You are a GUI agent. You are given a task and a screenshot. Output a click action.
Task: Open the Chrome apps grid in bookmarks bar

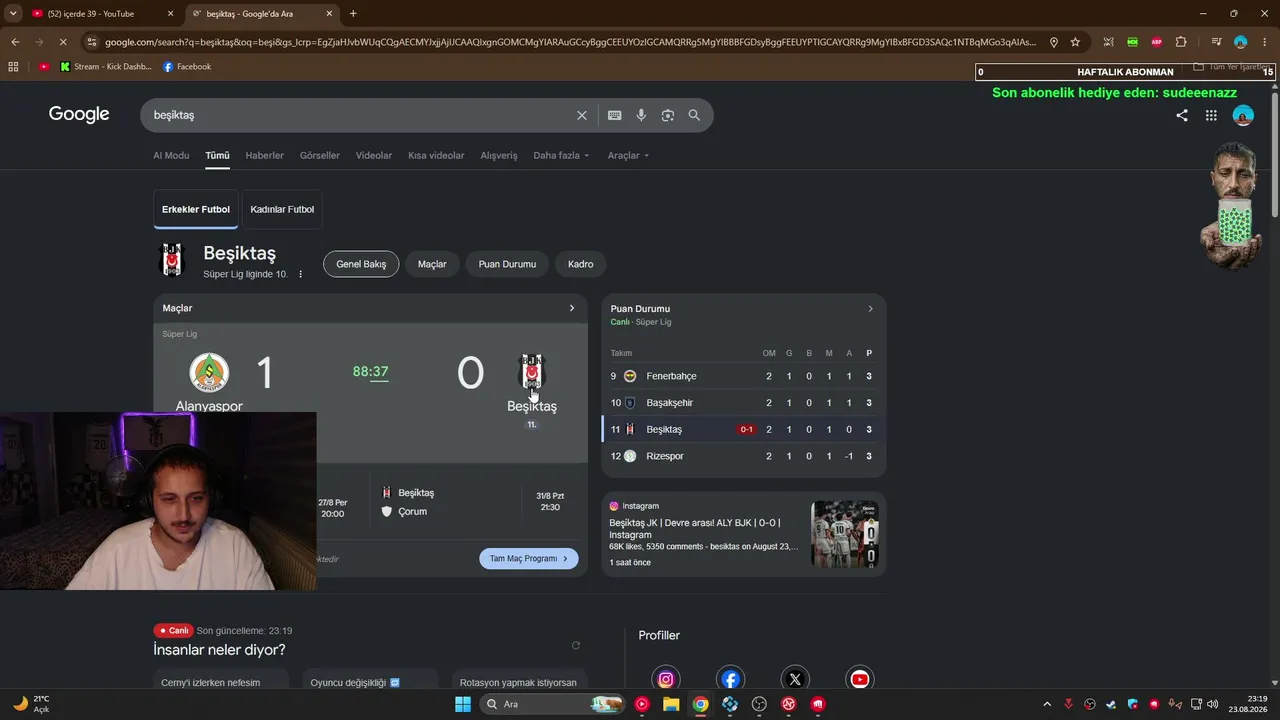tap(13, 67)
